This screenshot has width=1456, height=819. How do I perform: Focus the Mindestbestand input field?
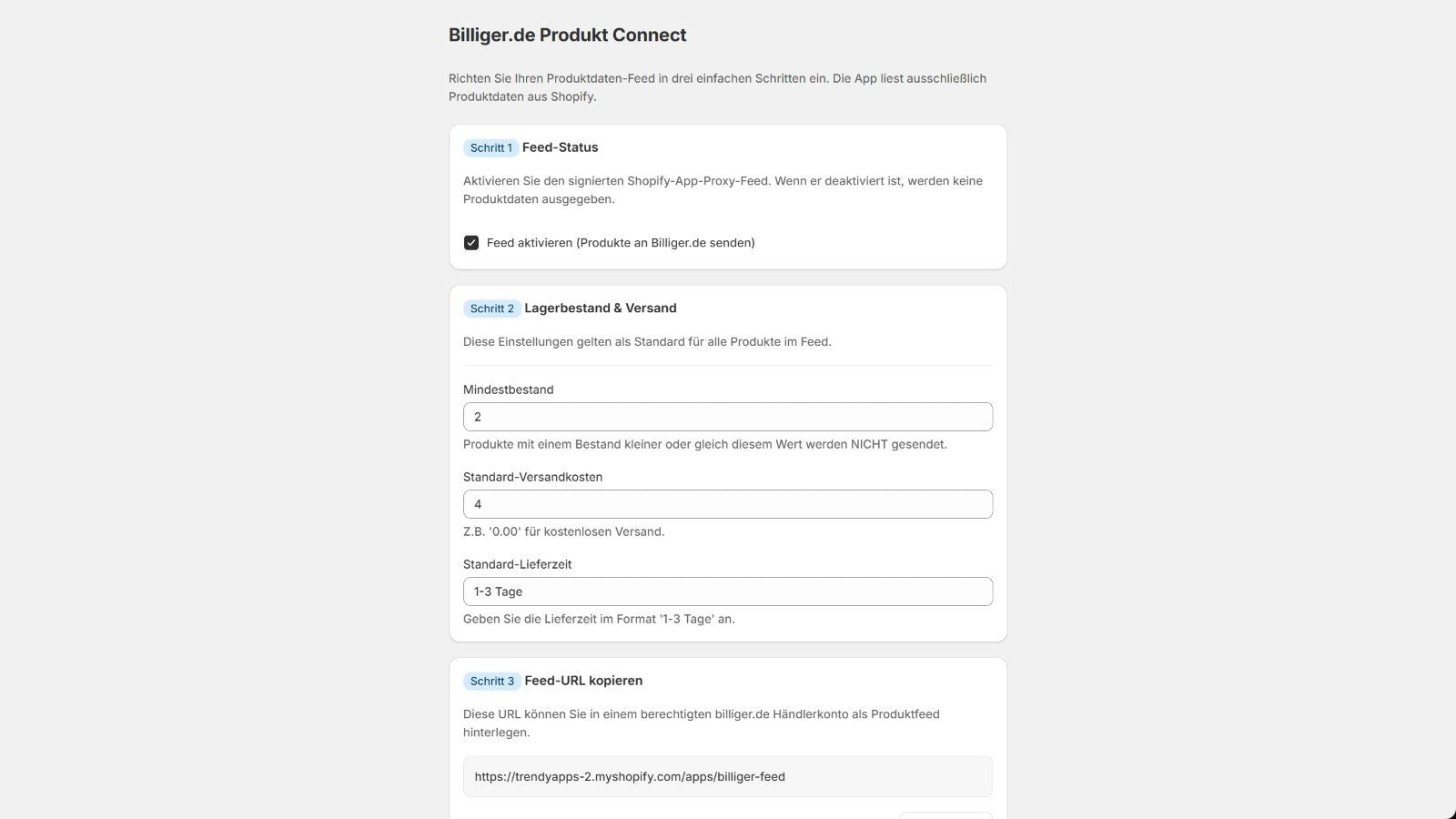coord(728,417)
